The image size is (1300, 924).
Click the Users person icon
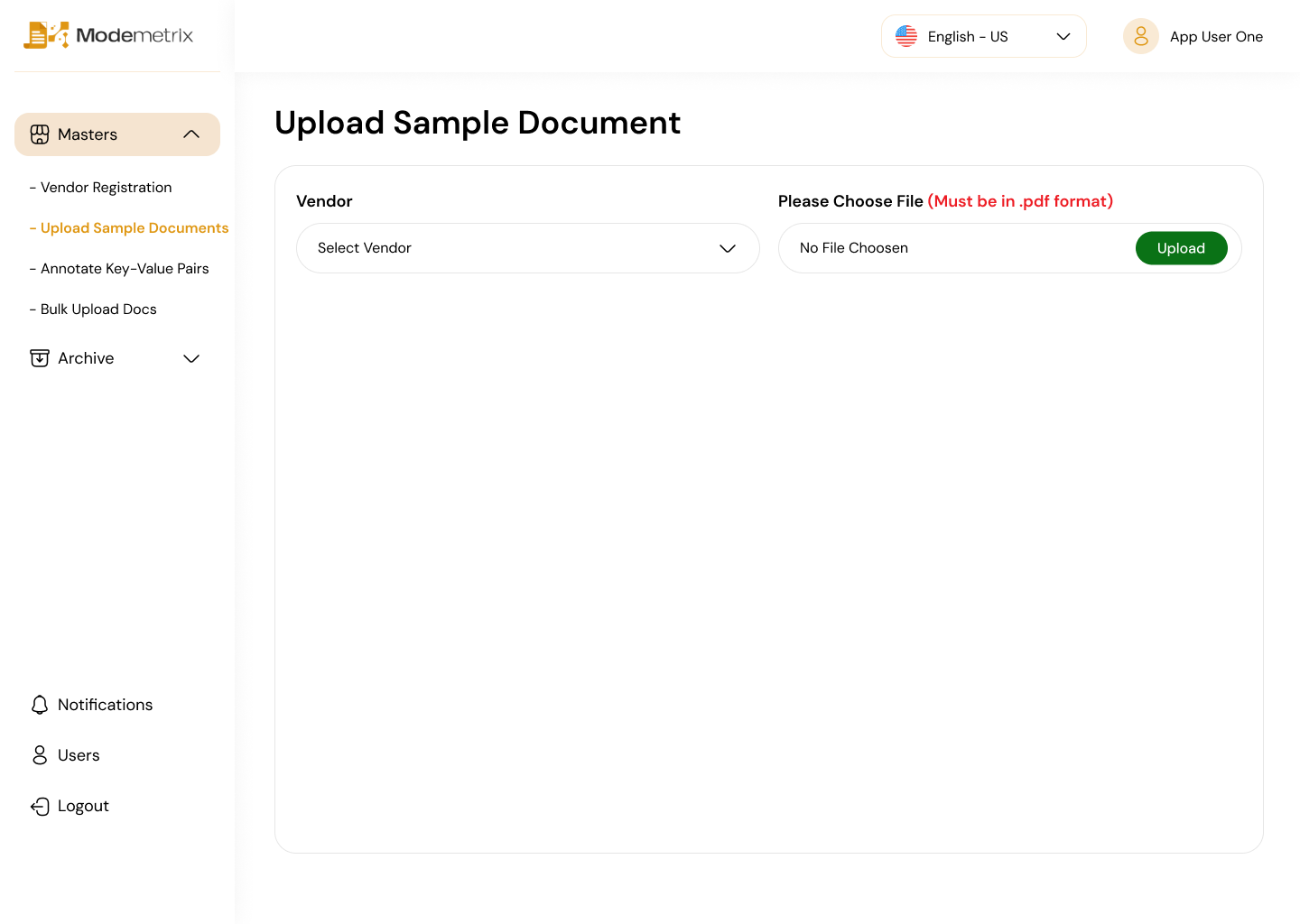click(40, 755)
